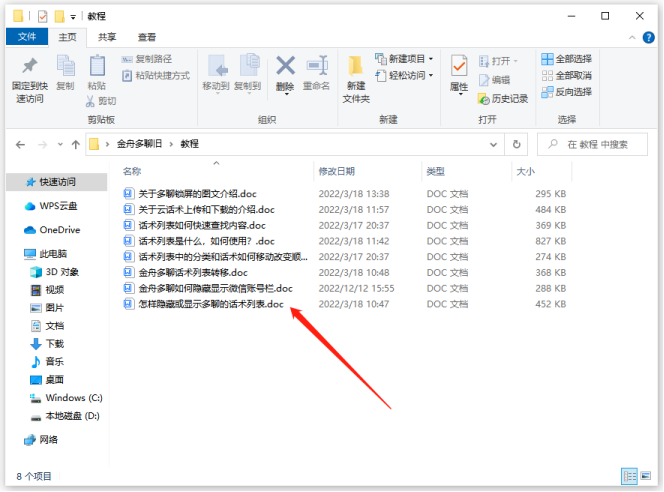This screenshot has width=664, height=492.
Task: Switch to the Home (主页) tab
Action: tap(67, 37)
